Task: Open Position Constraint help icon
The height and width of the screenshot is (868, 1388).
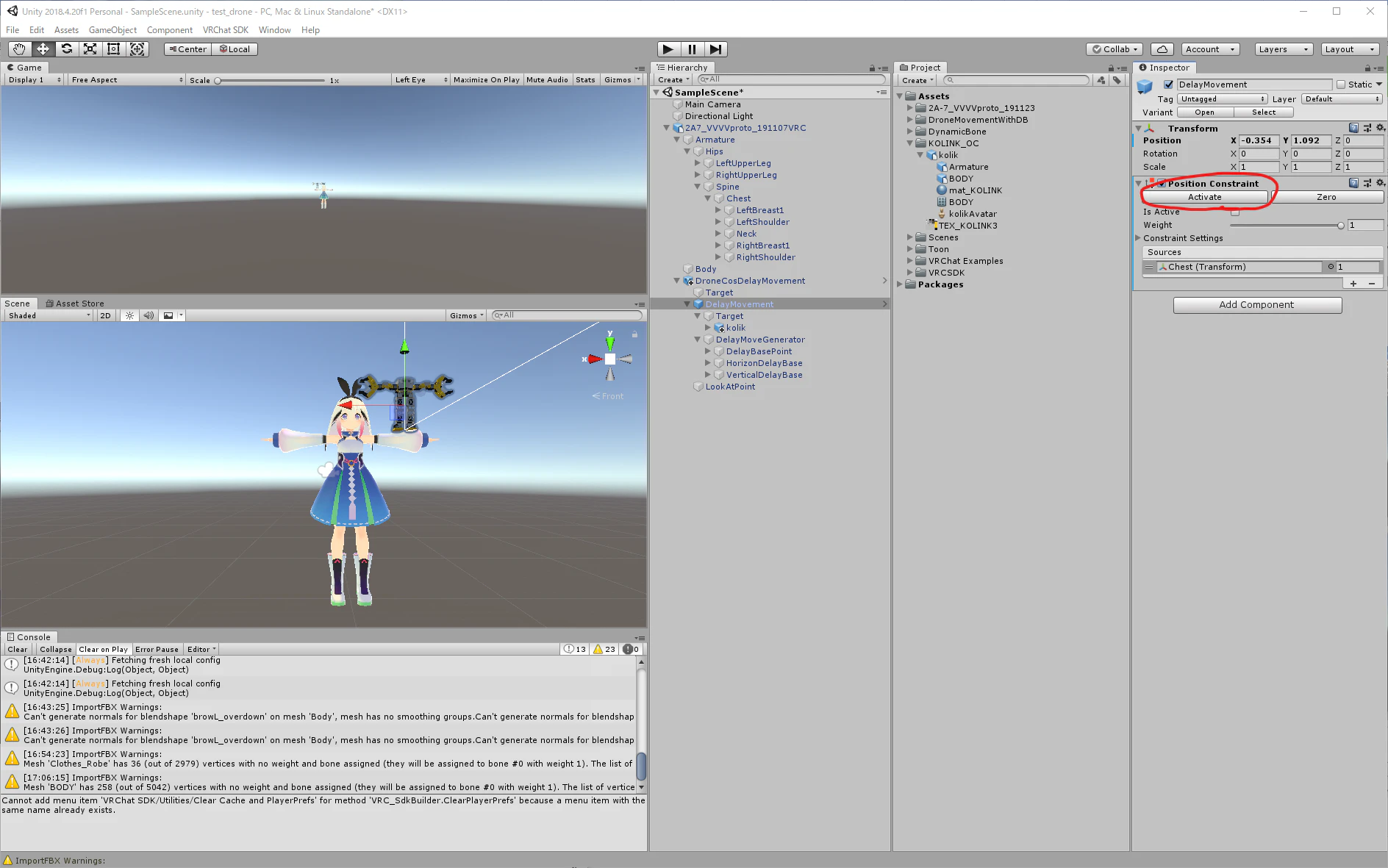Action: [1353, 183]
